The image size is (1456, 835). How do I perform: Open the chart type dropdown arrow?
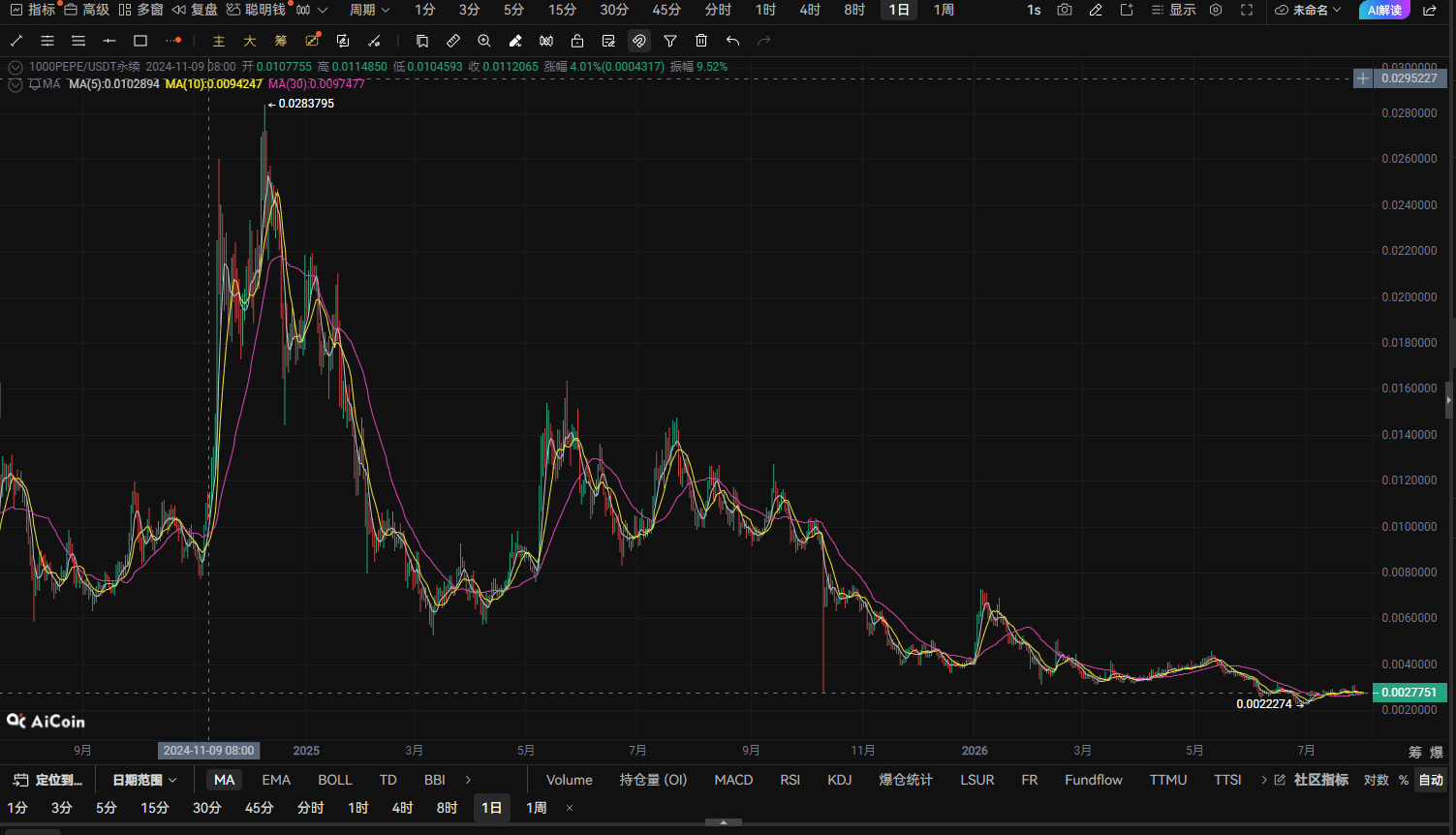coord(323,10)
